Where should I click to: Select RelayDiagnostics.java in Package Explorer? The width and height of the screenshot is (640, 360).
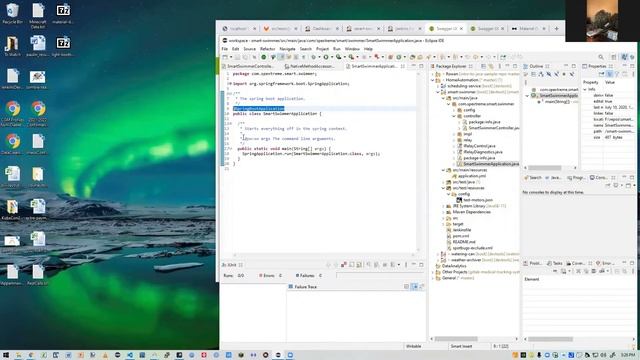[x=483, y=152]
